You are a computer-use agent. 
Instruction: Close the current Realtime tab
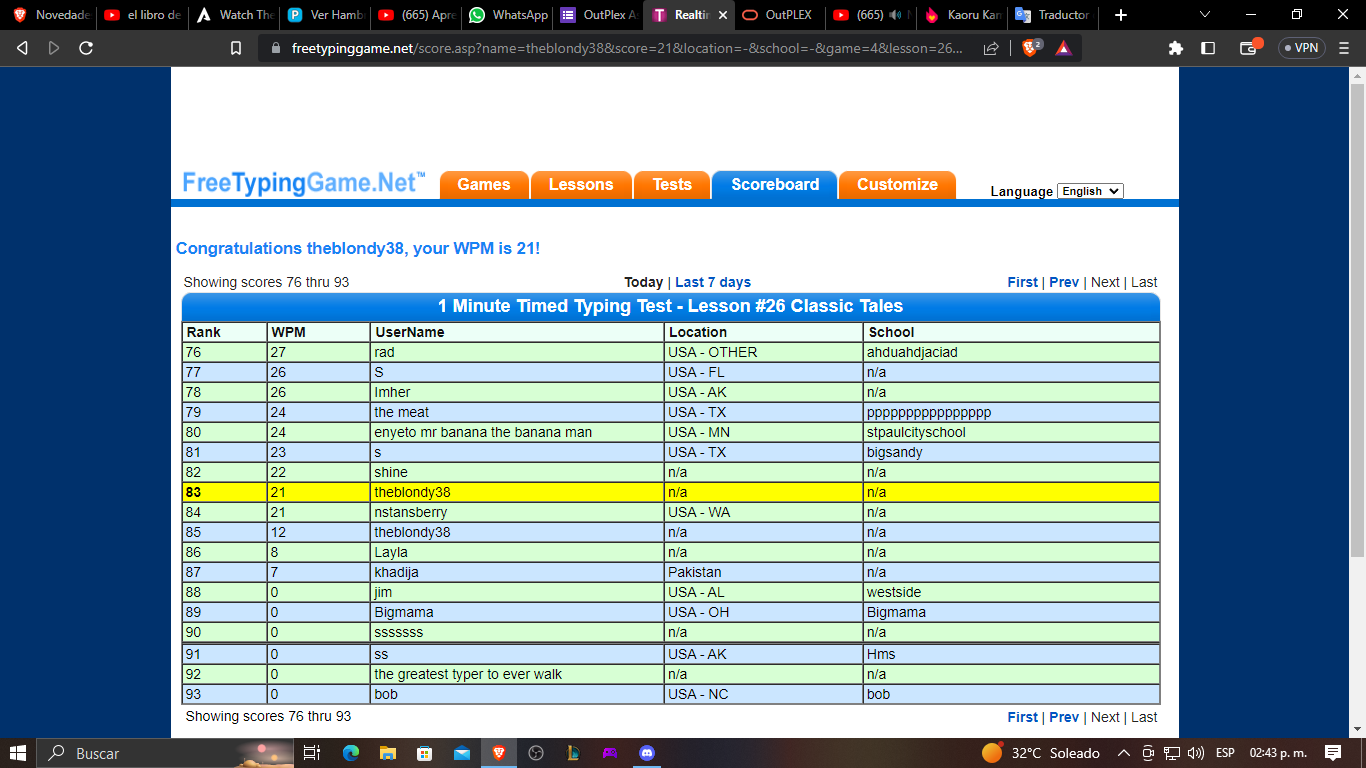(721, 15)
